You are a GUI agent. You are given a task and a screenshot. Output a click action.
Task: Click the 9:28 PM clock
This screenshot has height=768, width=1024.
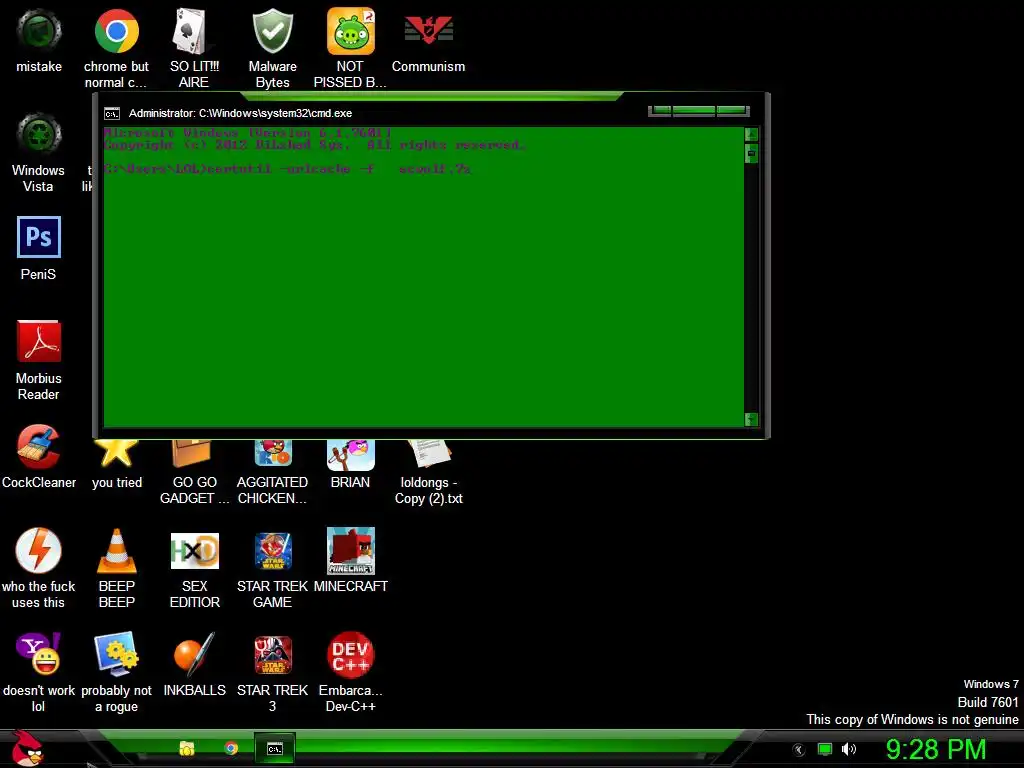[x=936, y=749]
